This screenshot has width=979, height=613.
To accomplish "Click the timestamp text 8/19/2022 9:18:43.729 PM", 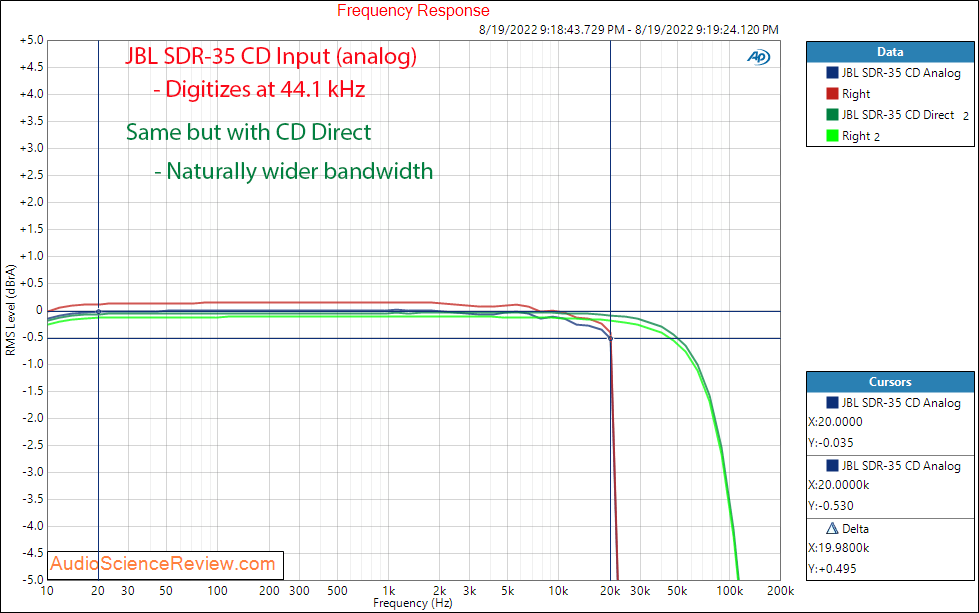I will point(551,29).
